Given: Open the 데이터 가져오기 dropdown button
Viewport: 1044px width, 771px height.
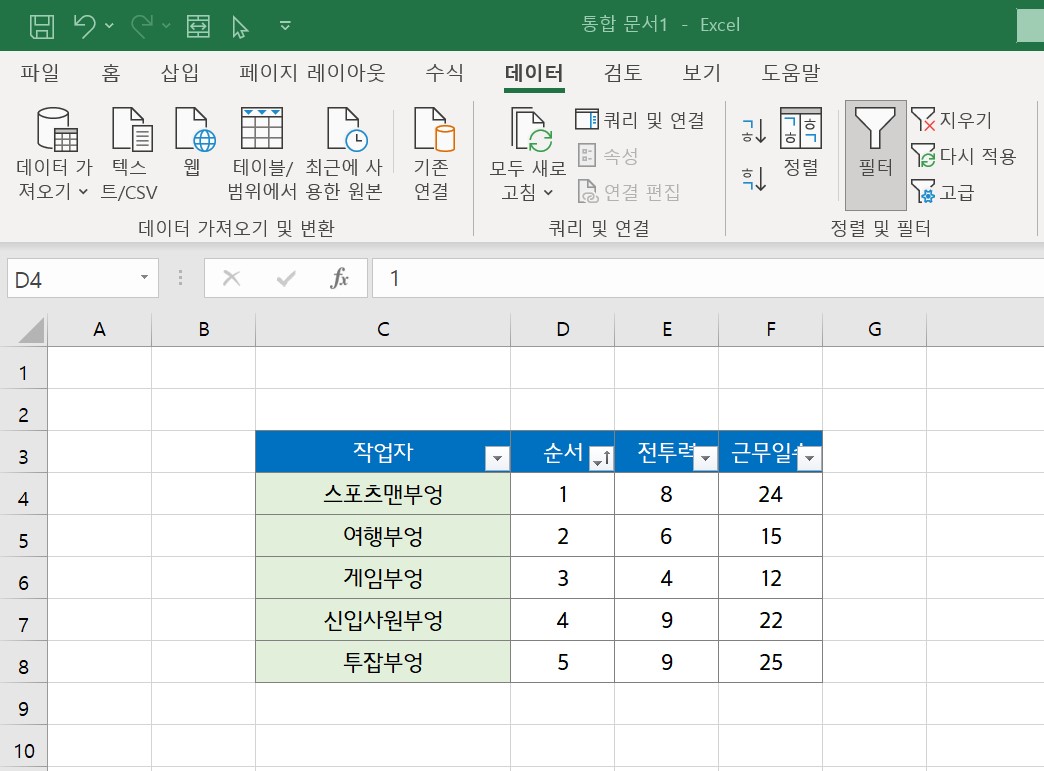Looking at the screenshot, I should [x=54, y=153].
